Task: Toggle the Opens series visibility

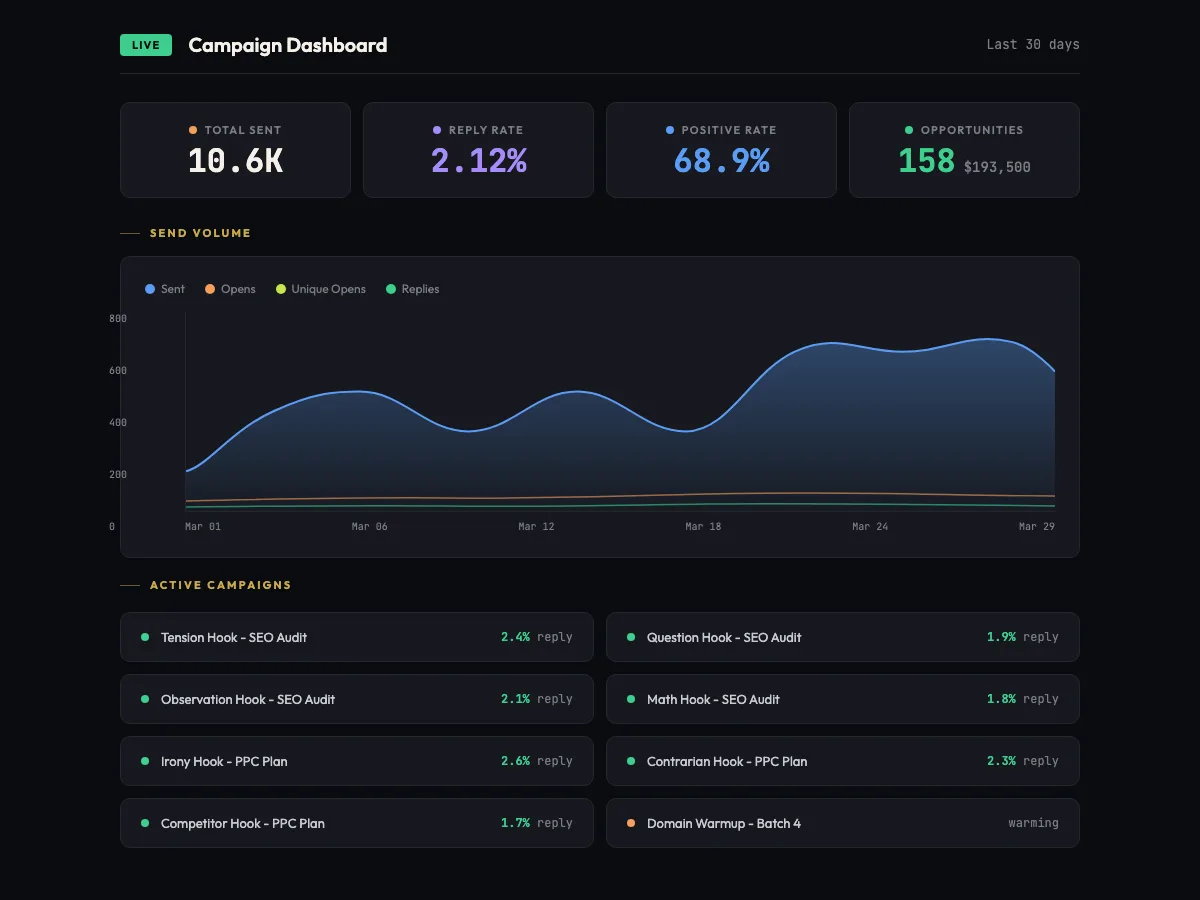Action: tap(229, 289)
